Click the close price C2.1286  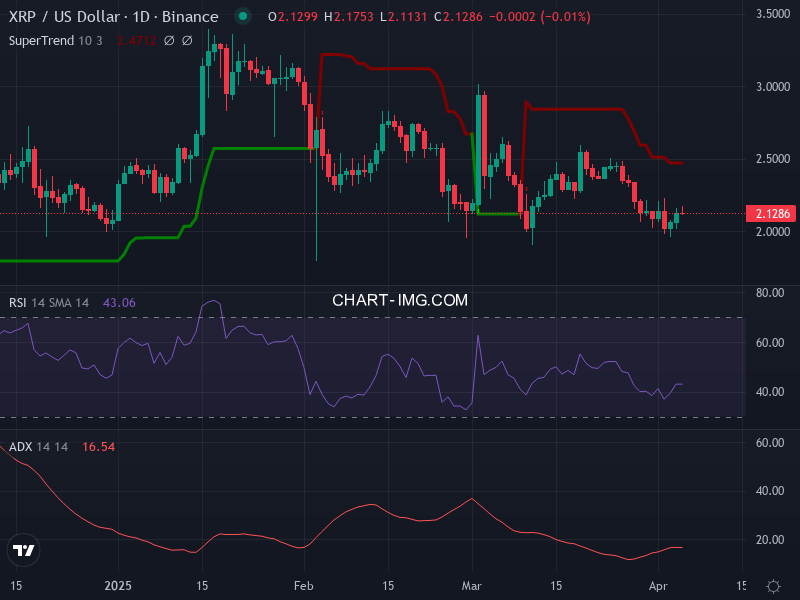(458, 17)
